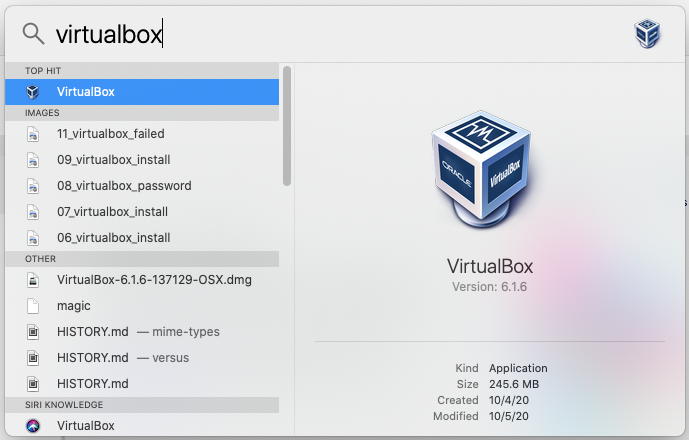
Task: Click the last HISTORY.md result without folder
Action: click(x=93, y=384)
